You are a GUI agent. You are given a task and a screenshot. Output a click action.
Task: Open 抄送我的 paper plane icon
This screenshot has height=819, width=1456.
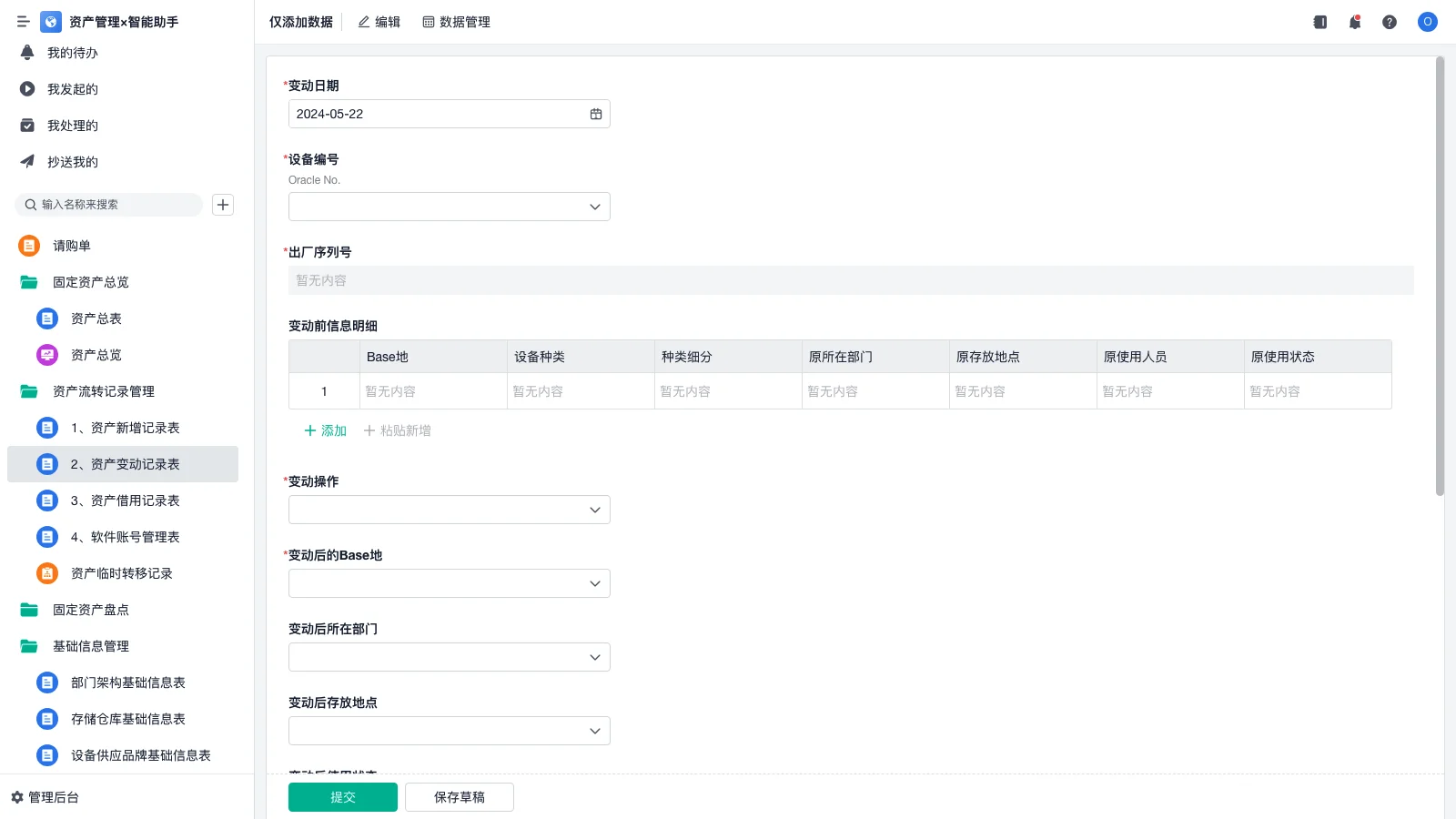(27, 162)
